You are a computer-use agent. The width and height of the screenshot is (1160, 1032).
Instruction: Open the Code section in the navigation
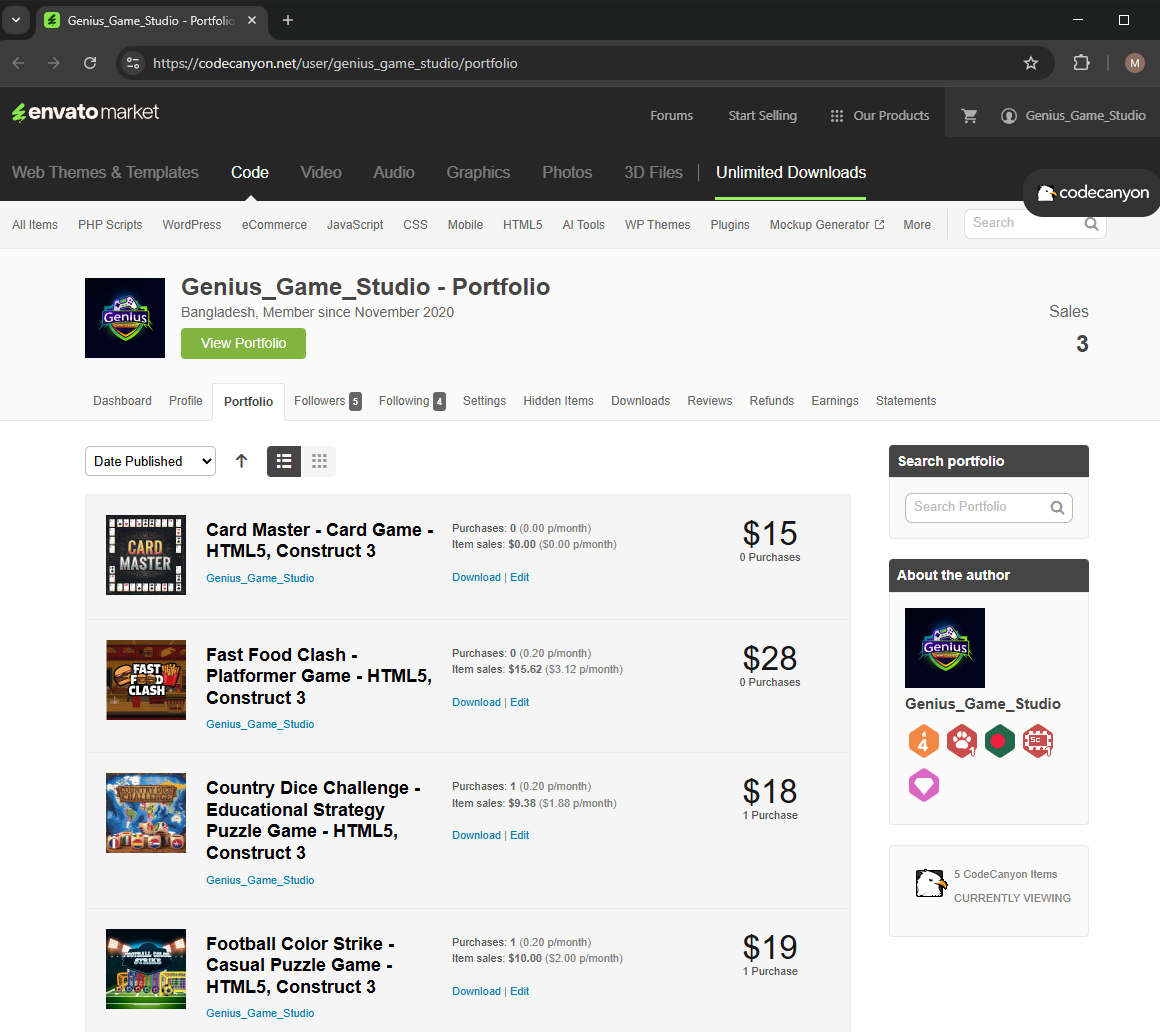pos(249,172)
